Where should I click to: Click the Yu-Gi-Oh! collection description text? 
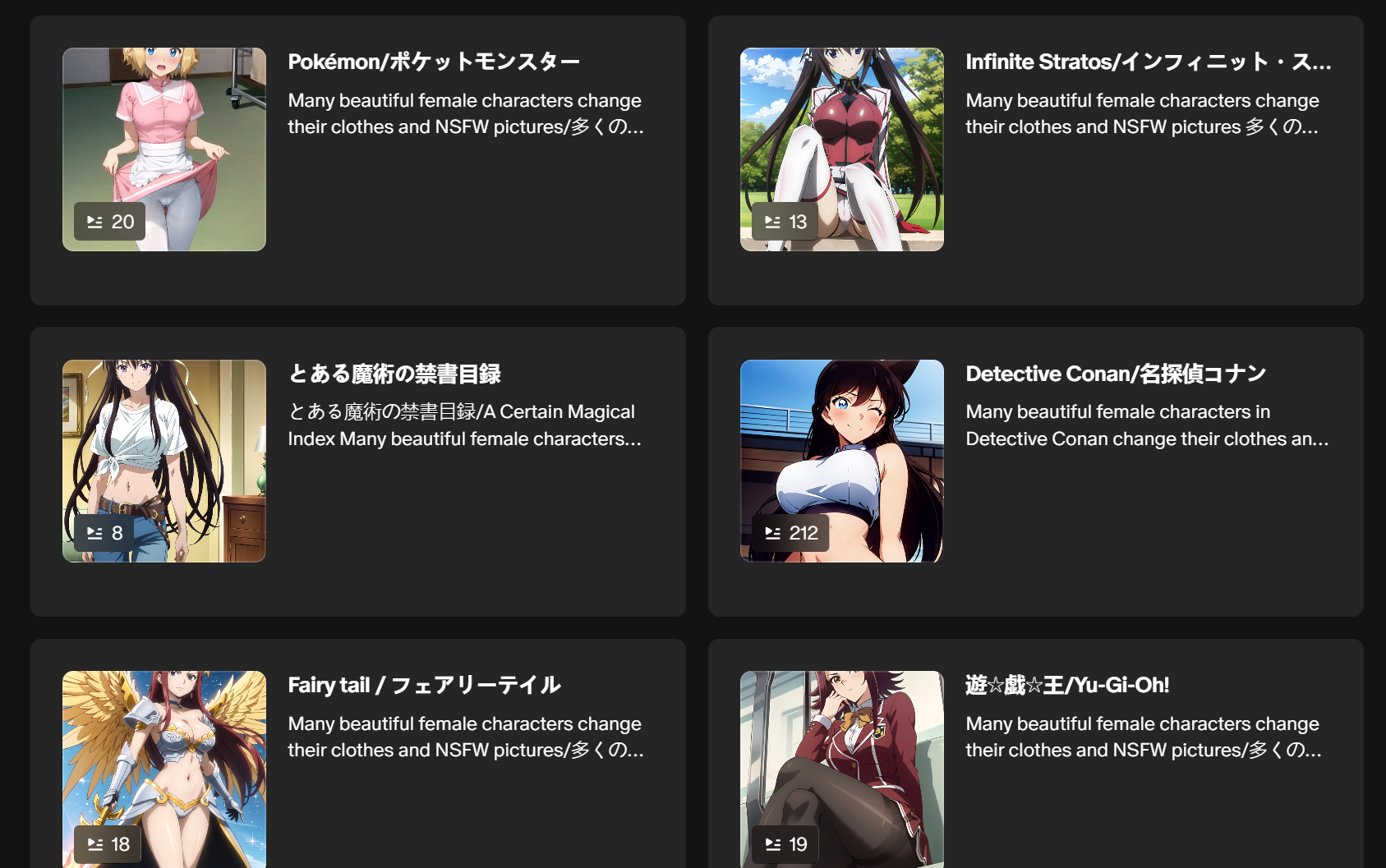(1144, 737)
